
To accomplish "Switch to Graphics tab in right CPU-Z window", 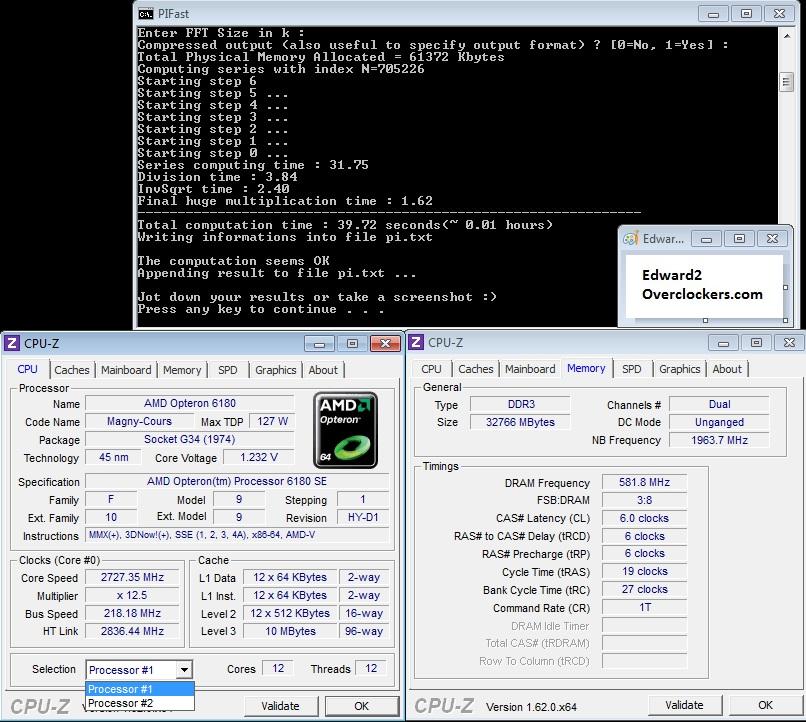I will tap(680, 369).
